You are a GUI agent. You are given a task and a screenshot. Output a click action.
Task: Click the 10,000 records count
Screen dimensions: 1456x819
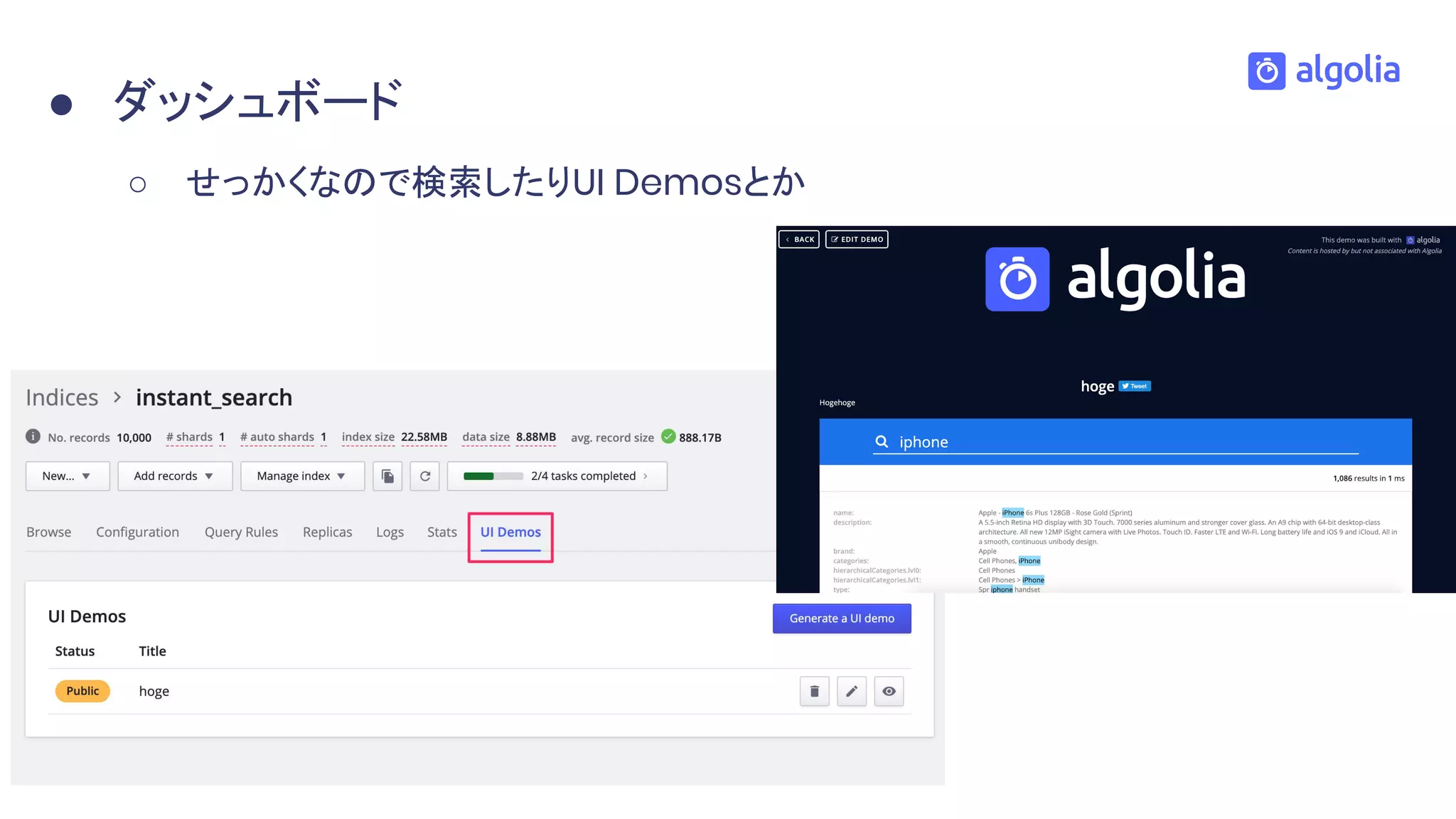[134, 438]
